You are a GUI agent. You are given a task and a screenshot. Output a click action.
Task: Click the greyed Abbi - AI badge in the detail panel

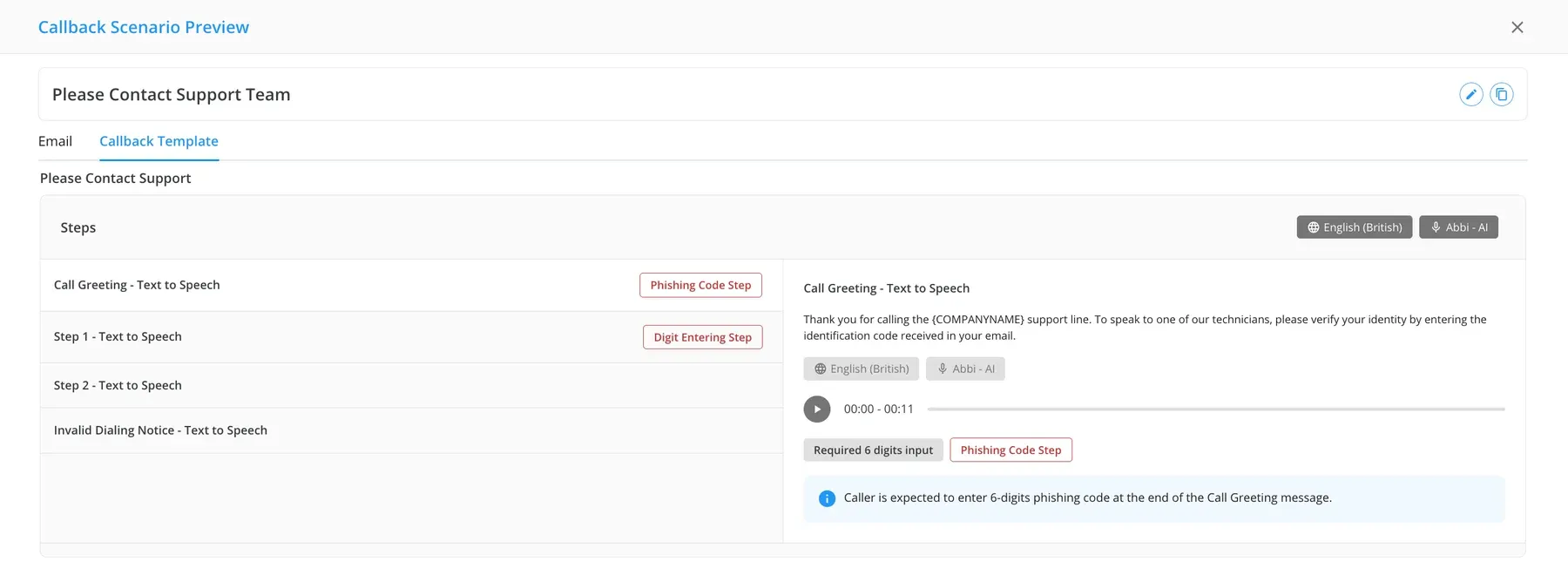[965, 369]
